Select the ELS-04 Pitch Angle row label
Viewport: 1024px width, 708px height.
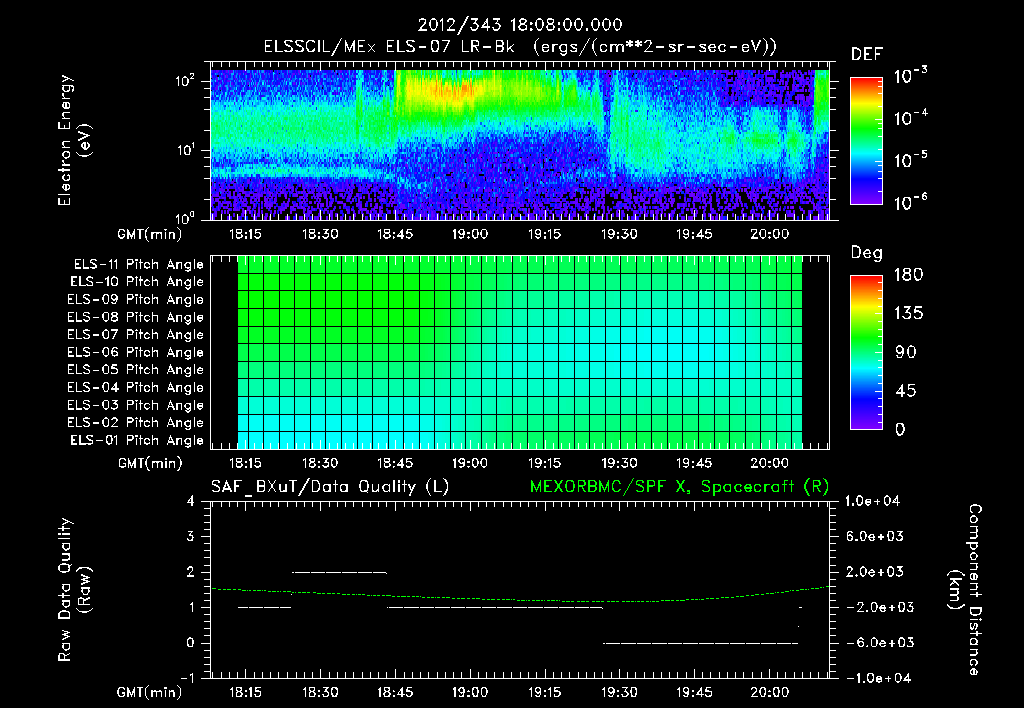[135, 387]
